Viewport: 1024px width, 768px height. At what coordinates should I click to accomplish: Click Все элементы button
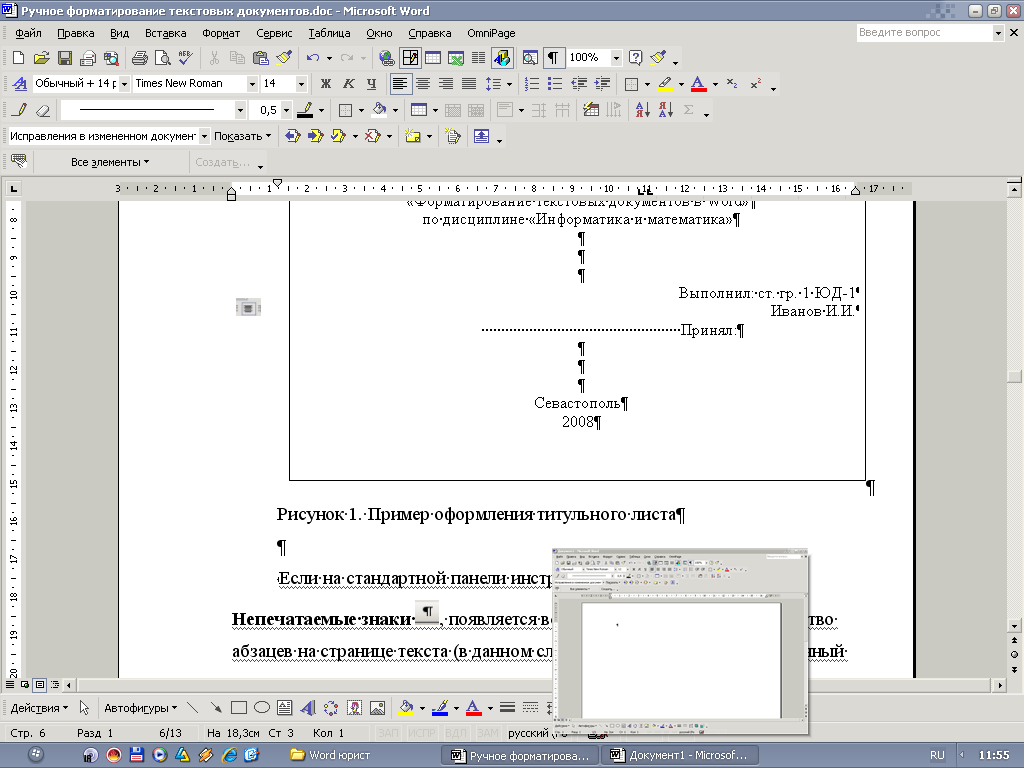point(110,162)
